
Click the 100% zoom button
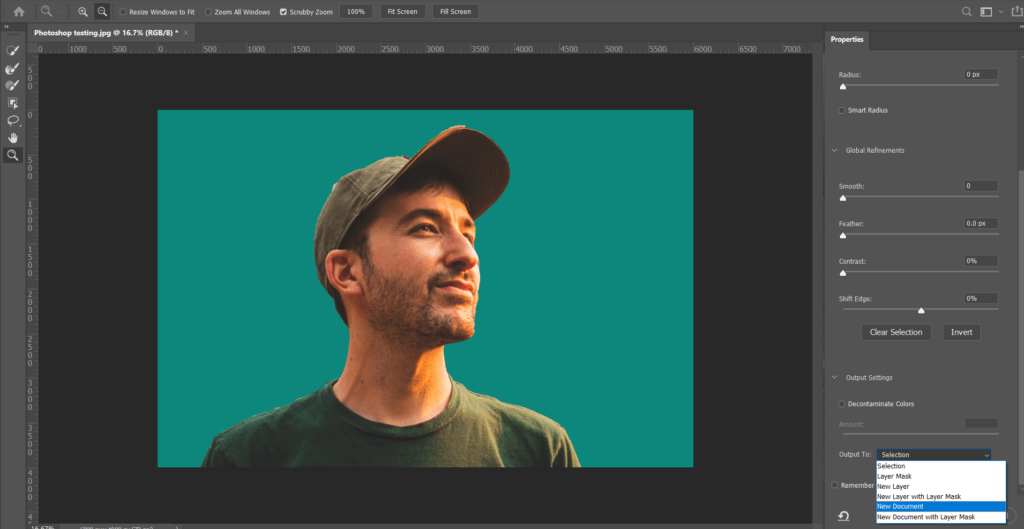coord(356,12)
